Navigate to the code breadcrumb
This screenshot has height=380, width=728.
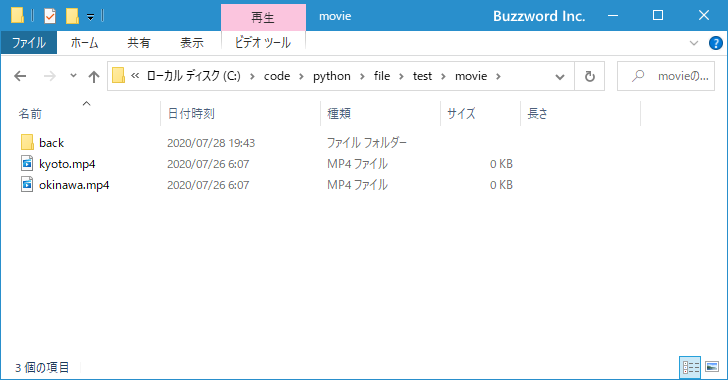coord(277,76)
